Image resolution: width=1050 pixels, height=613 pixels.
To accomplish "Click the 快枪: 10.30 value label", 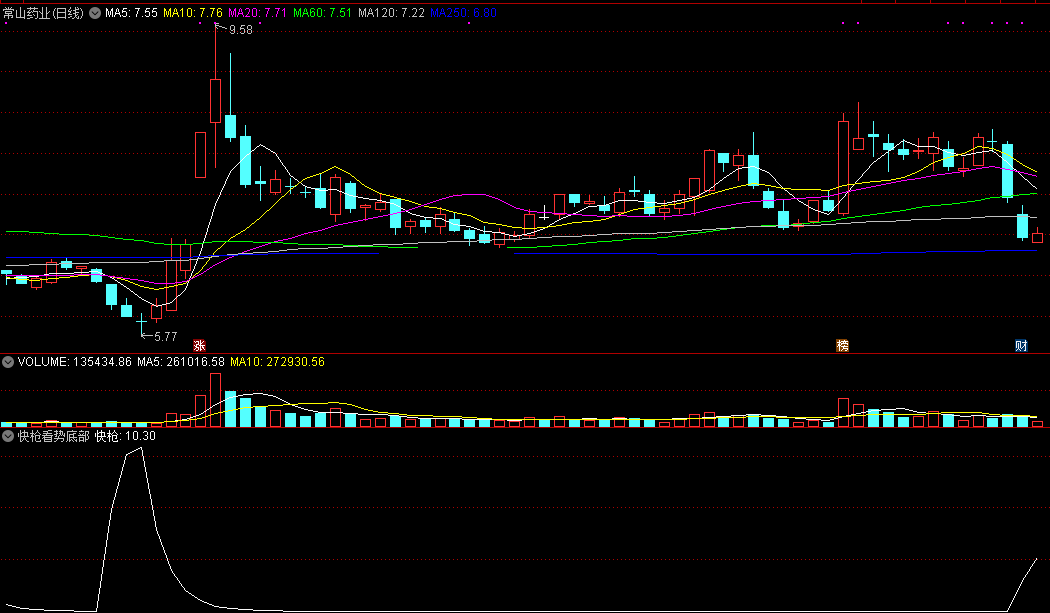I will 125,436.
